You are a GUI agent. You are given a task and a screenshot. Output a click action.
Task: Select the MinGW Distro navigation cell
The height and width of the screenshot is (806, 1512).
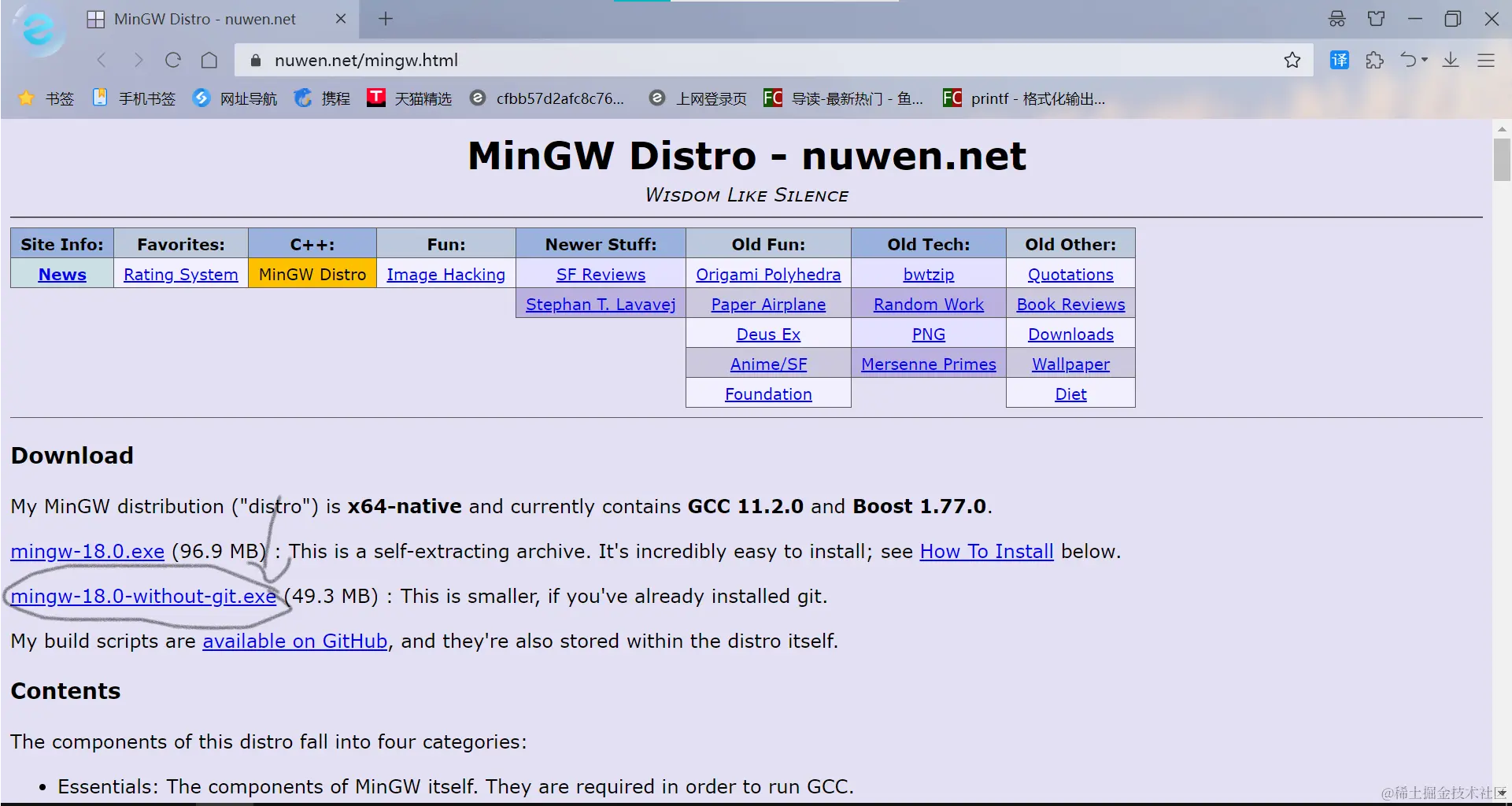click(312, 274)
